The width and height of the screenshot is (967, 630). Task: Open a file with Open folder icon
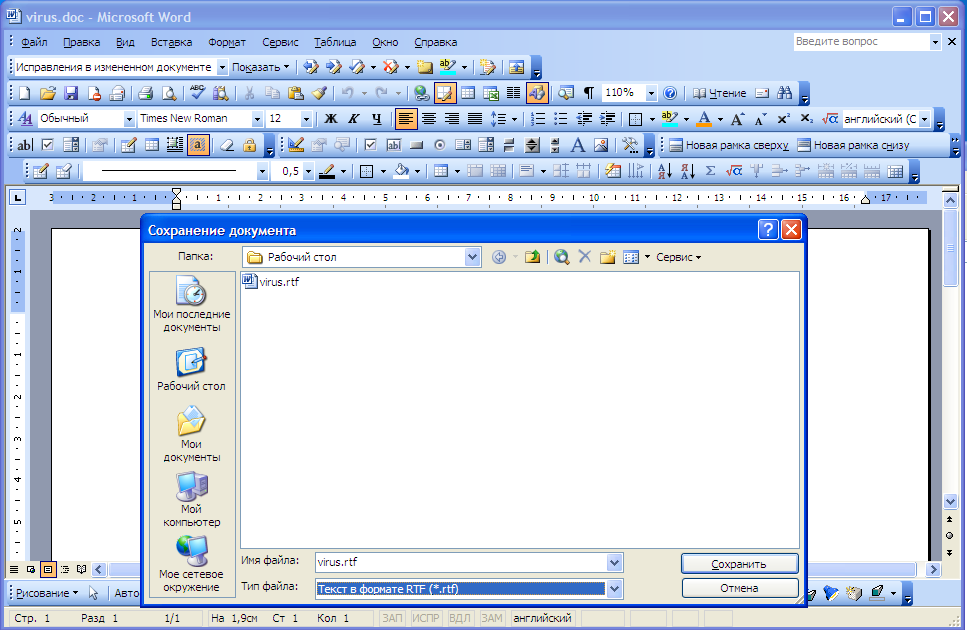pyautogui.click(x=47, y=93)
